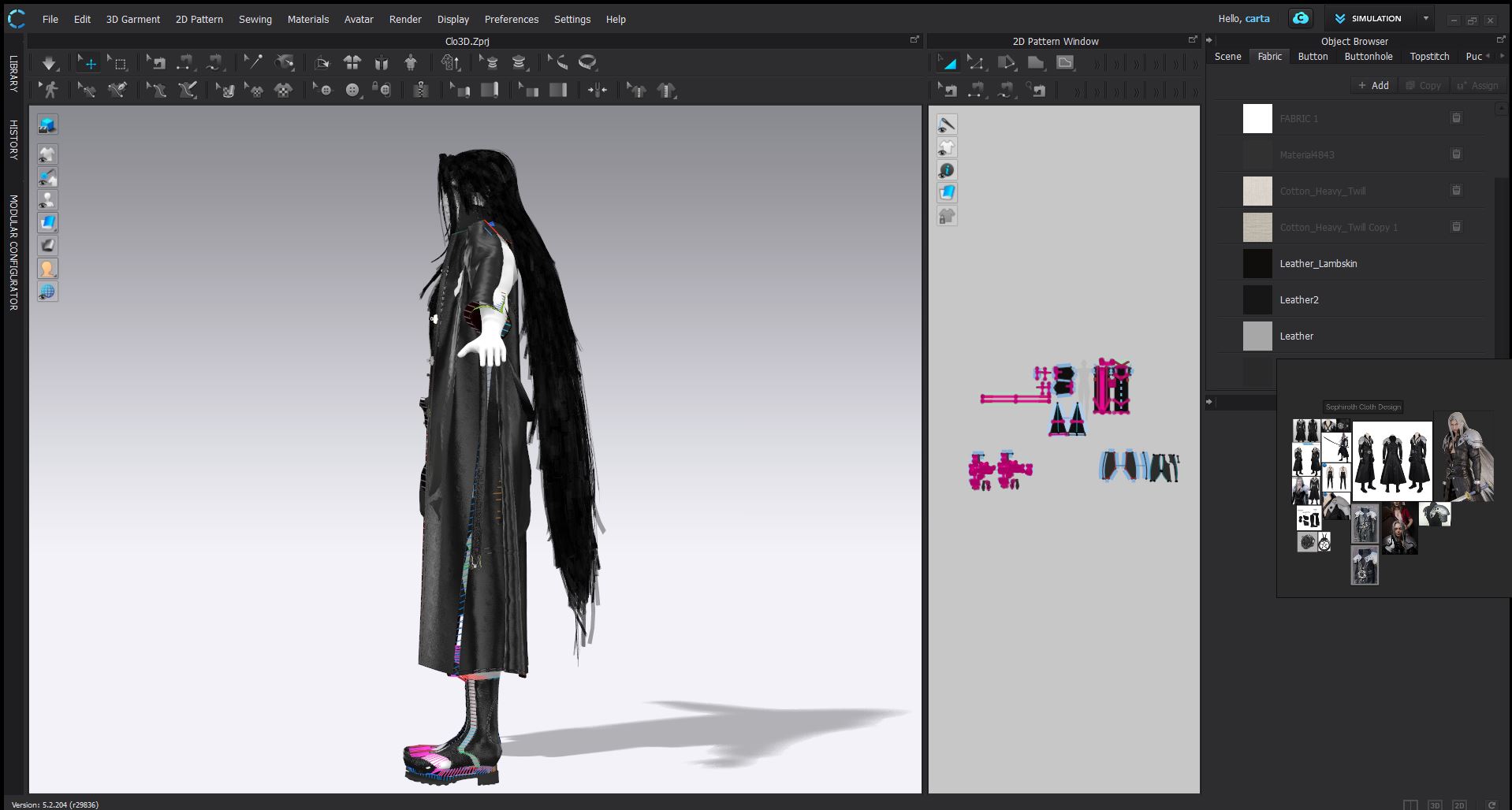Expand the lower property panel arrow
Screen dimensions: 1512x810
1209,402
